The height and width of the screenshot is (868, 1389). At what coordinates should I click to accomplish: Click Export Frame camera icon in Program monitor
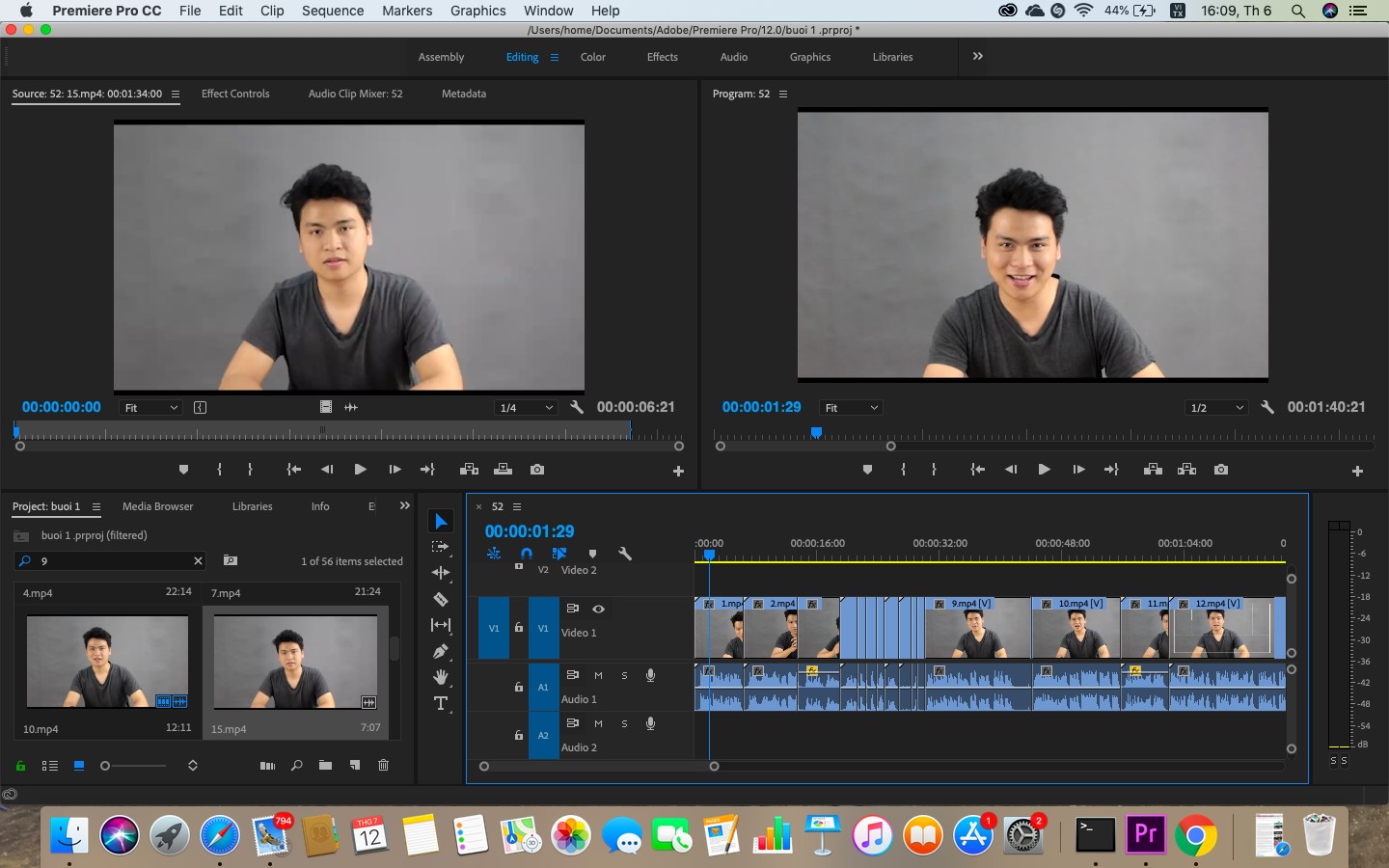(1221, 470)
